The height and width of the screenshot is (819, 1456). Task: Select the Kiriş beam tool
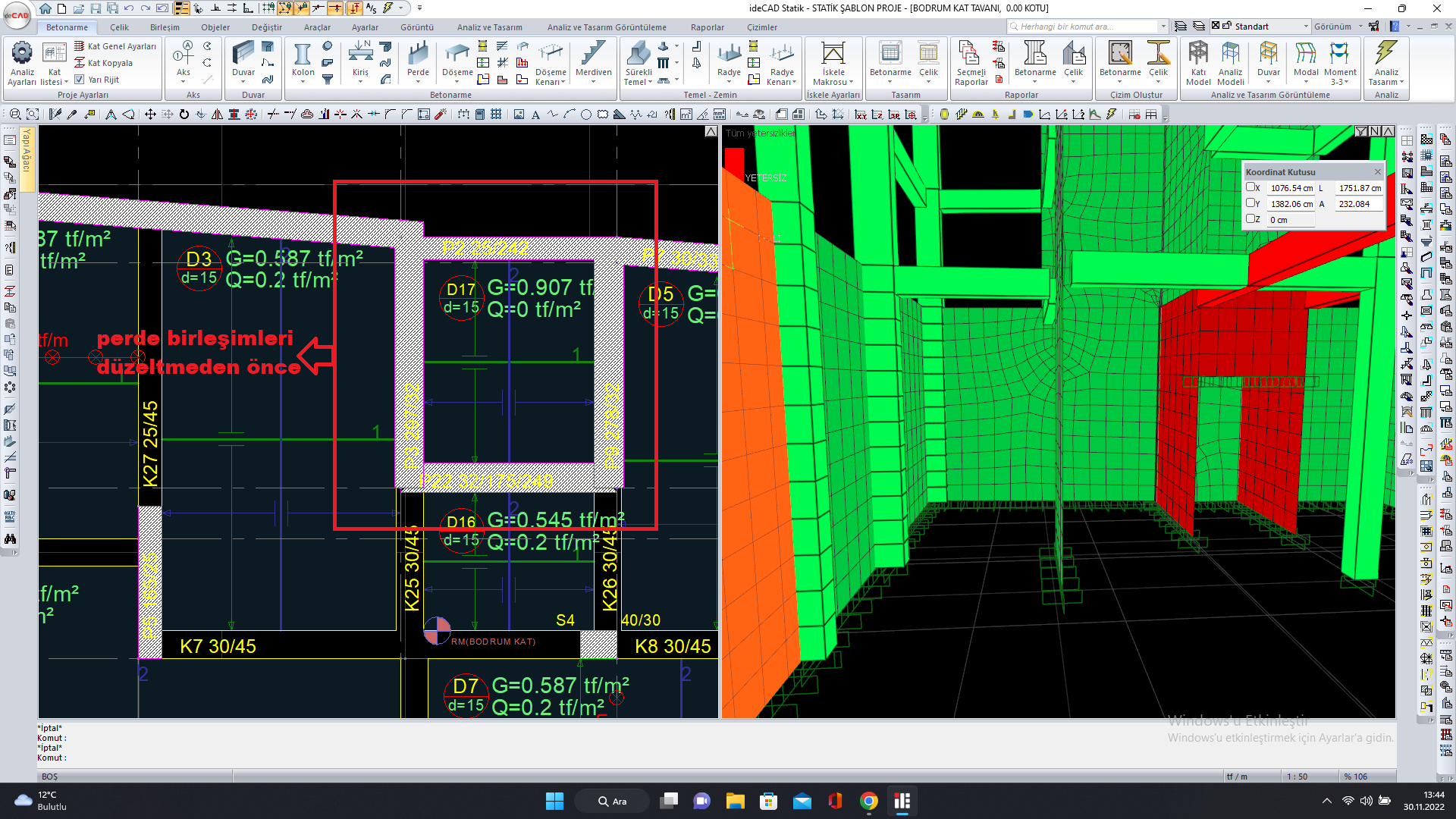tap(360, 62)
